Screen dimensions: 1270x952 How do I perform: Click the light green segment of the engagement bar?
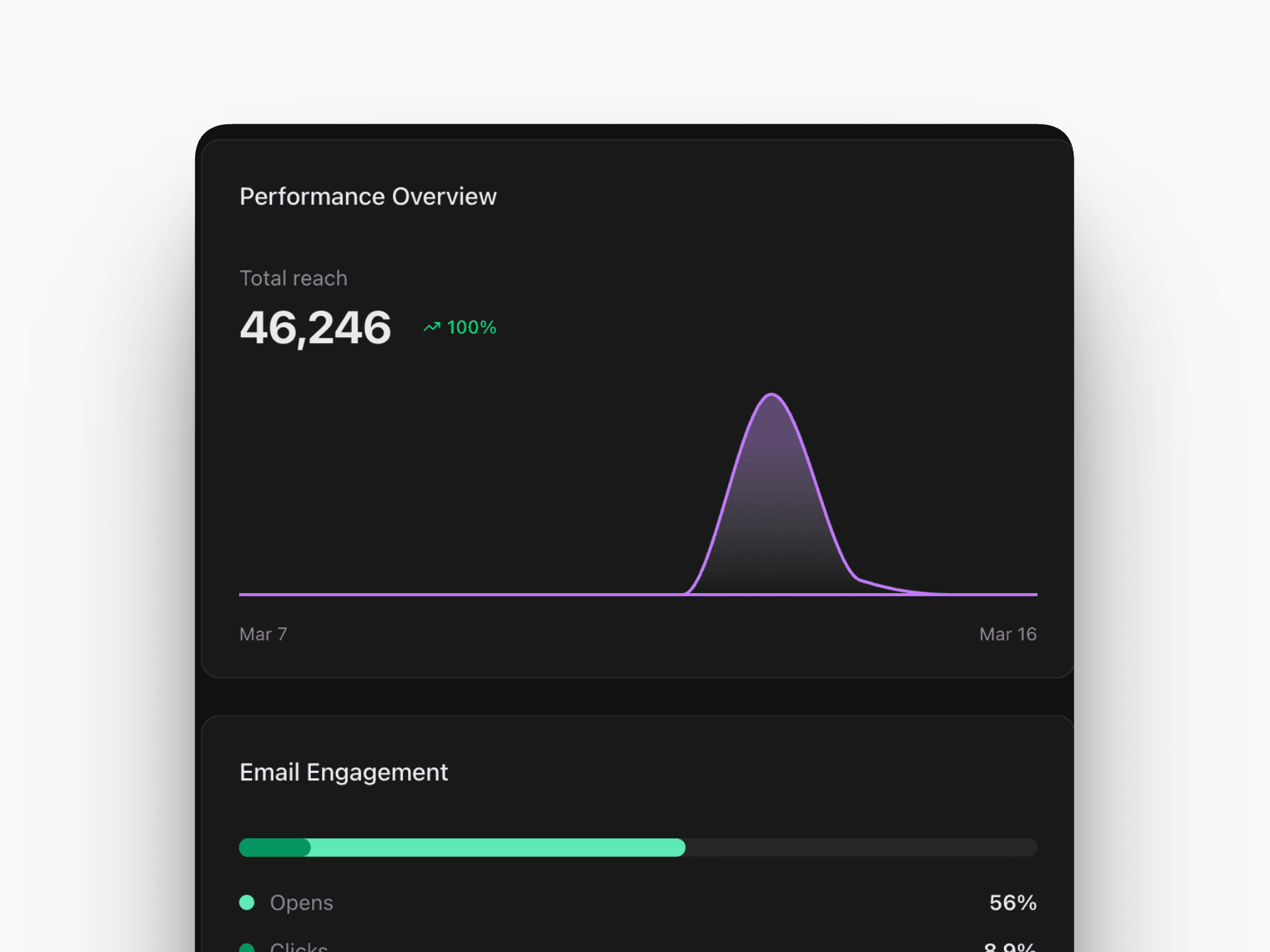click(x=496, y=848)
